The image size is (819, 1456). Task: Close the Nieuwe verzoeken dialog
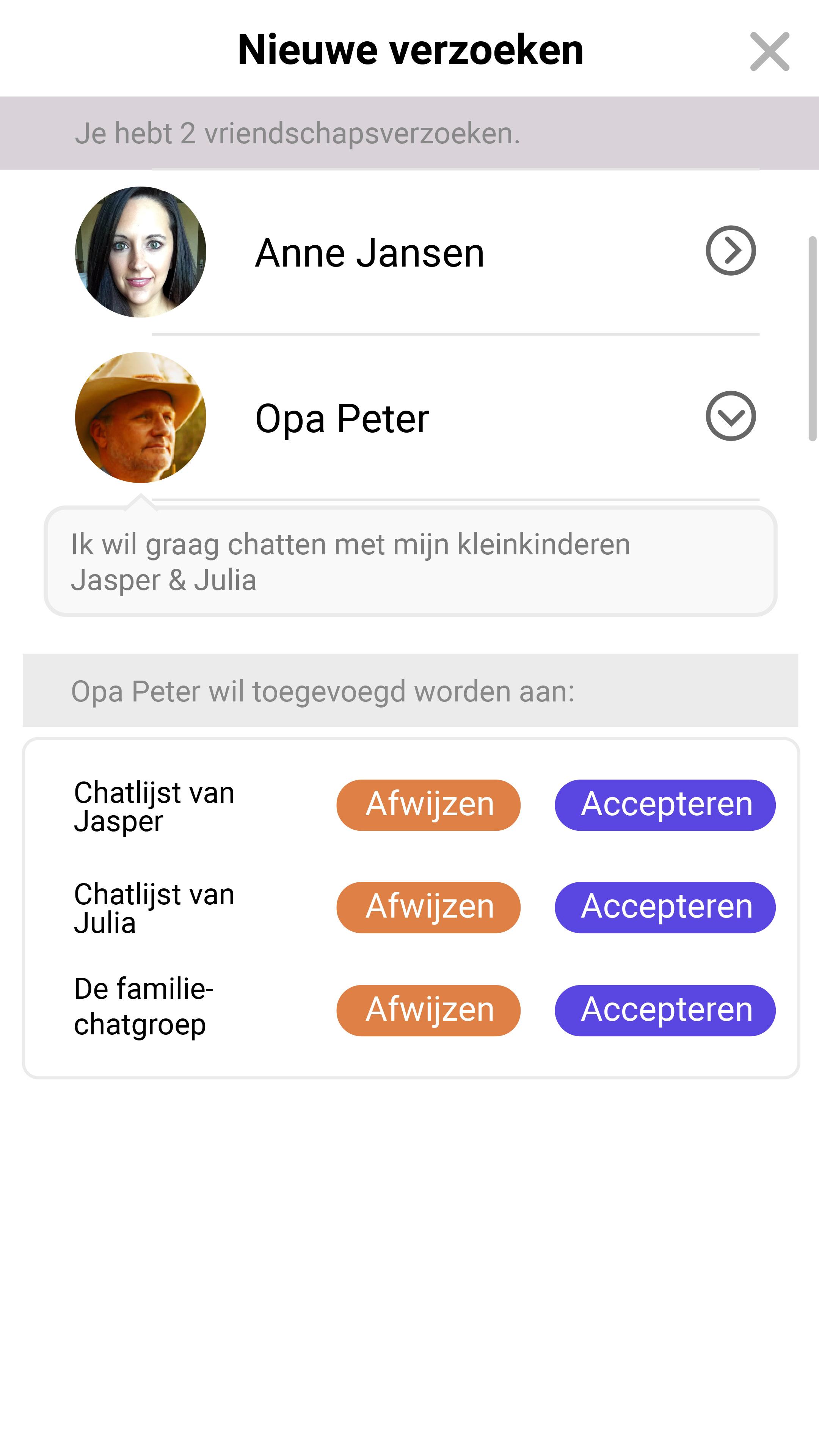769,52
